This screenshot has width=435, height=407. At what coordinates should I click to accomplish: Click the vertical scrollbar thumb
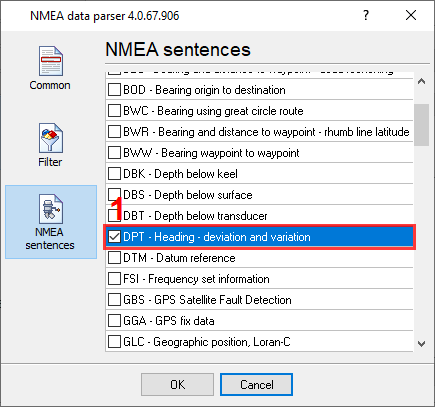pyautogui.click(x=421, y=125)
